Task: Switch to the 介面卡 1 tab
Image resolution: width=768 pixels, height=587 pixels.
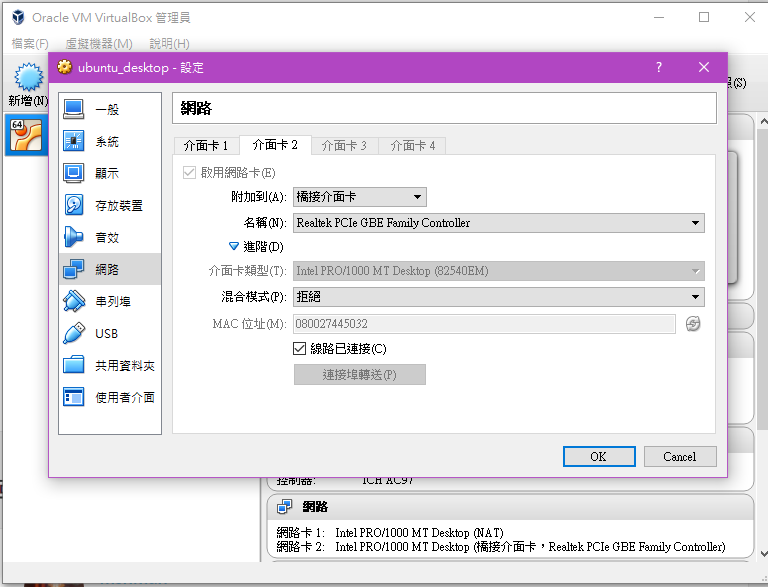Action: click(206, 146)
